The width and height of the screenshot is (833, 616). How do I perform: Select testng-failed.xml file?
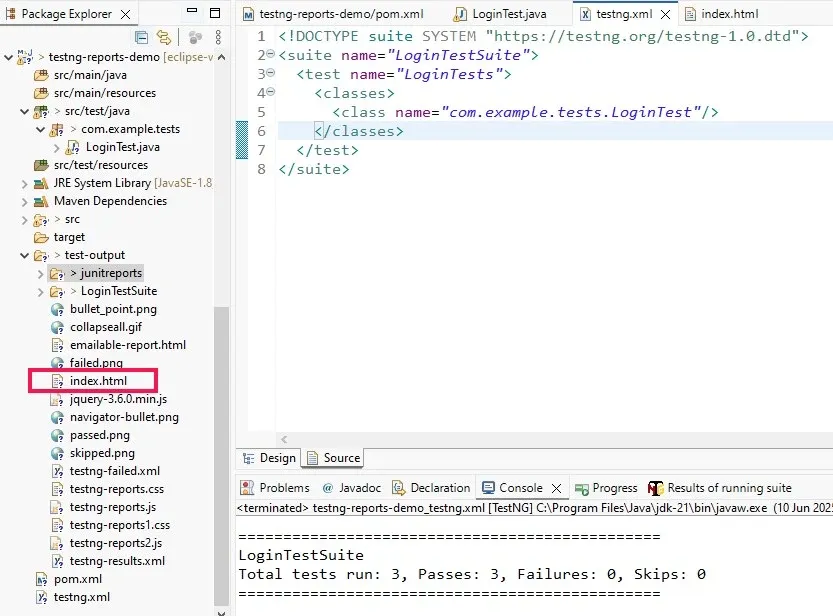[115, 471]
